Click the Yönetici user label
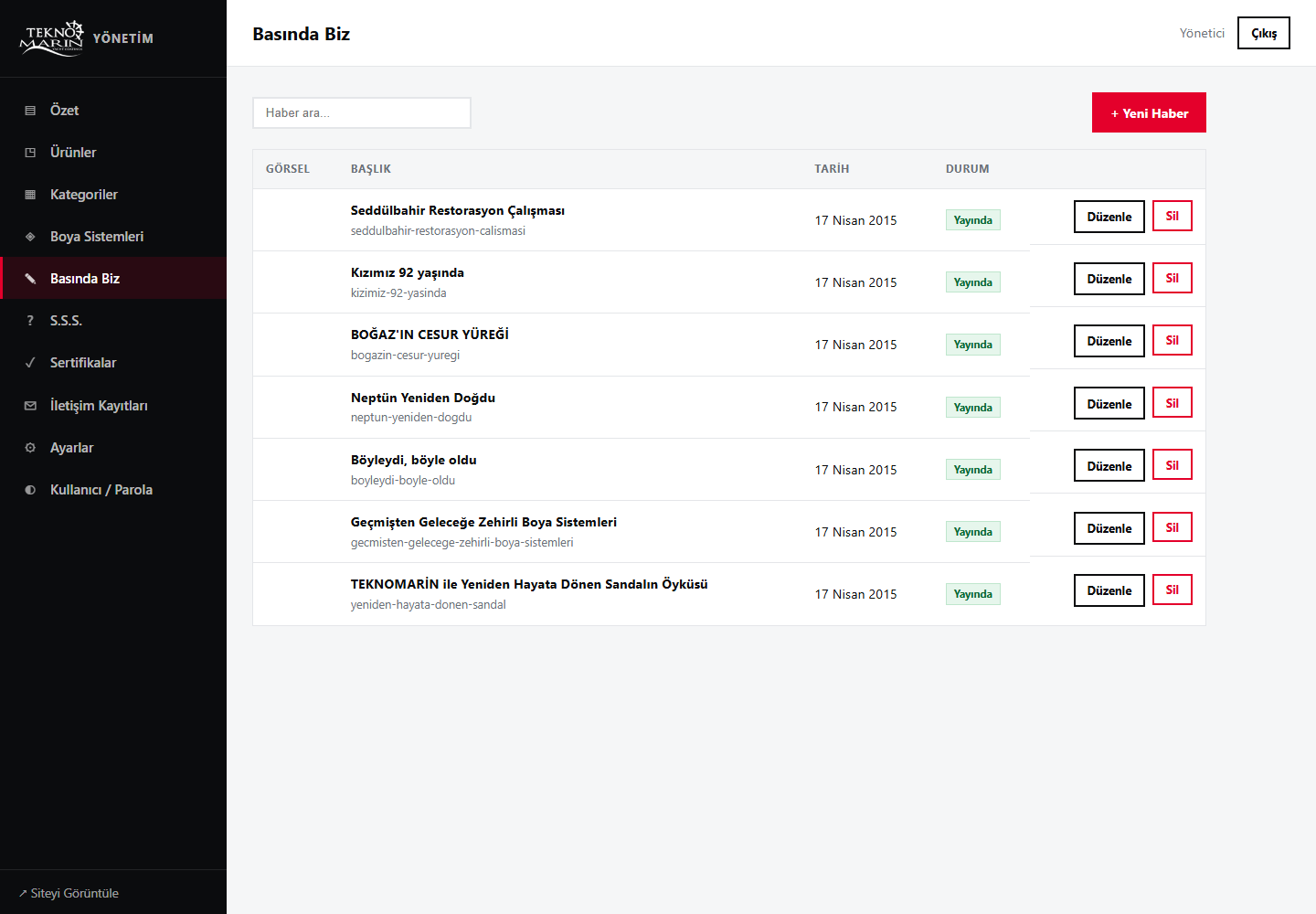 [x=1202, y=33]
